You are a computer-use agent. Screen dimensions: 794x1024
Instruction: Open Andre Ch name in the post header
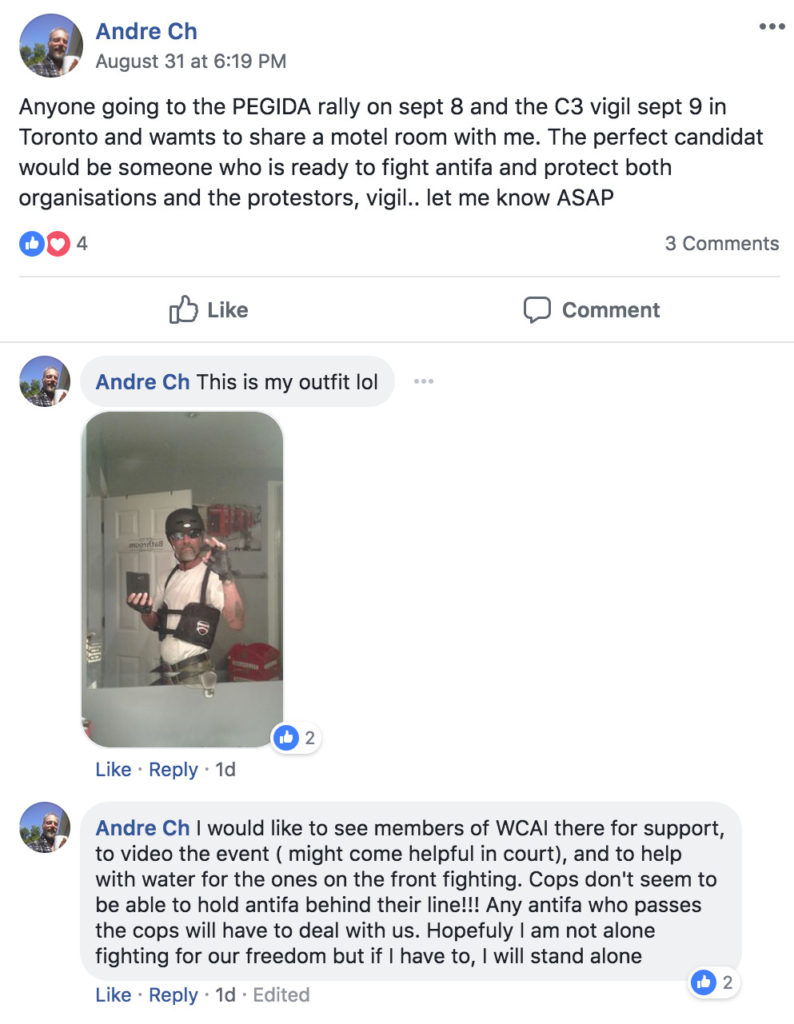pos(146,31)
